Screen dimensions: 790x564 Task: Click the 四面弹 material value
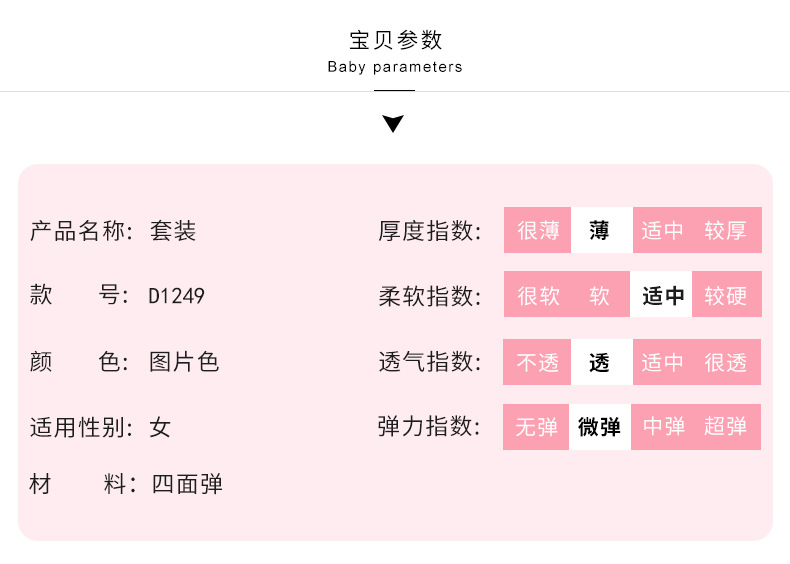pyautogui.click(x=187, y=485)
